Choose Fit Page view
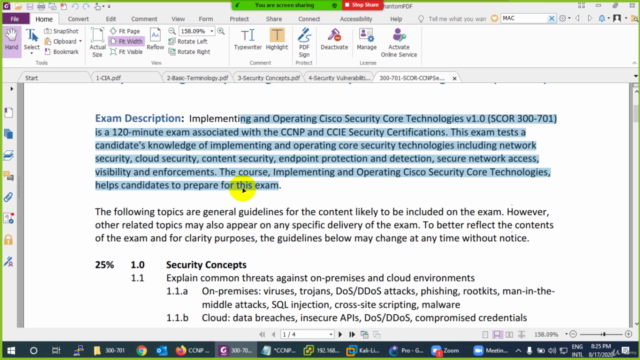The height and width of the screenshot is (360, 640). pos(125,31)
